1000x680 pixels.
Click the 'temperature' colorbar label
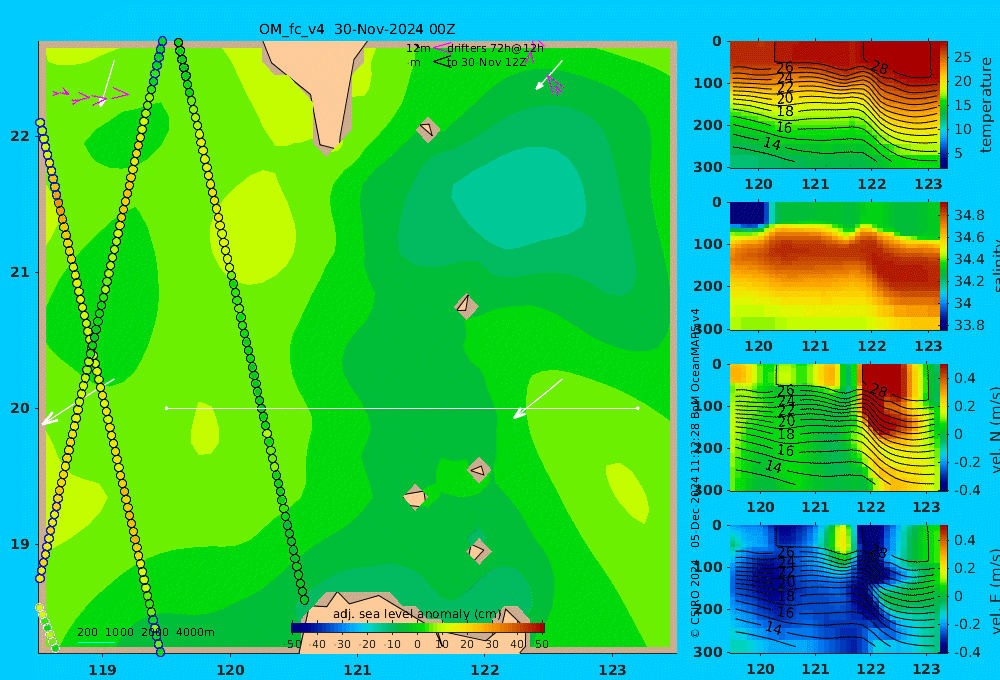tap(986, 105)
